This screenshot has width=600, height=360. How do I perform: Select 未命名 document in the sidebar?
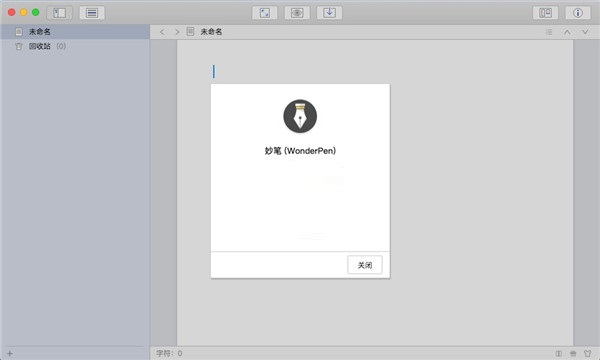click(x=75, y=32)
